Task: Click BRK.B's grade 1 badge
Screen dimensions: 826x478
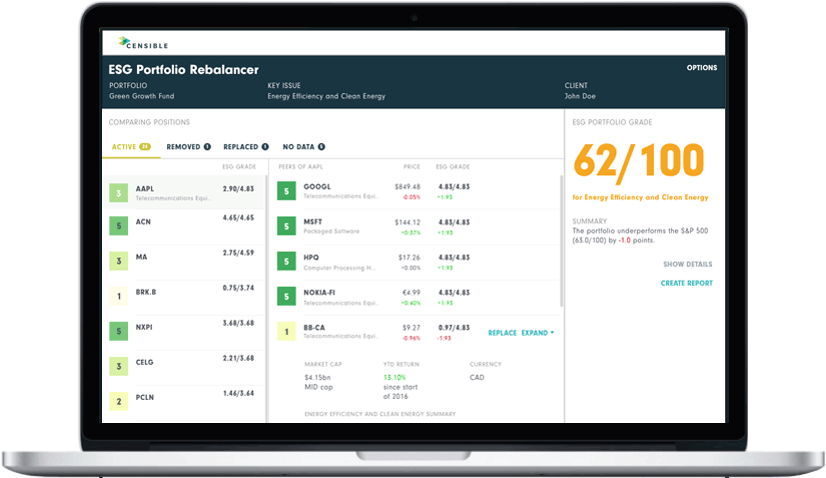Action: (x=119, y=296)
